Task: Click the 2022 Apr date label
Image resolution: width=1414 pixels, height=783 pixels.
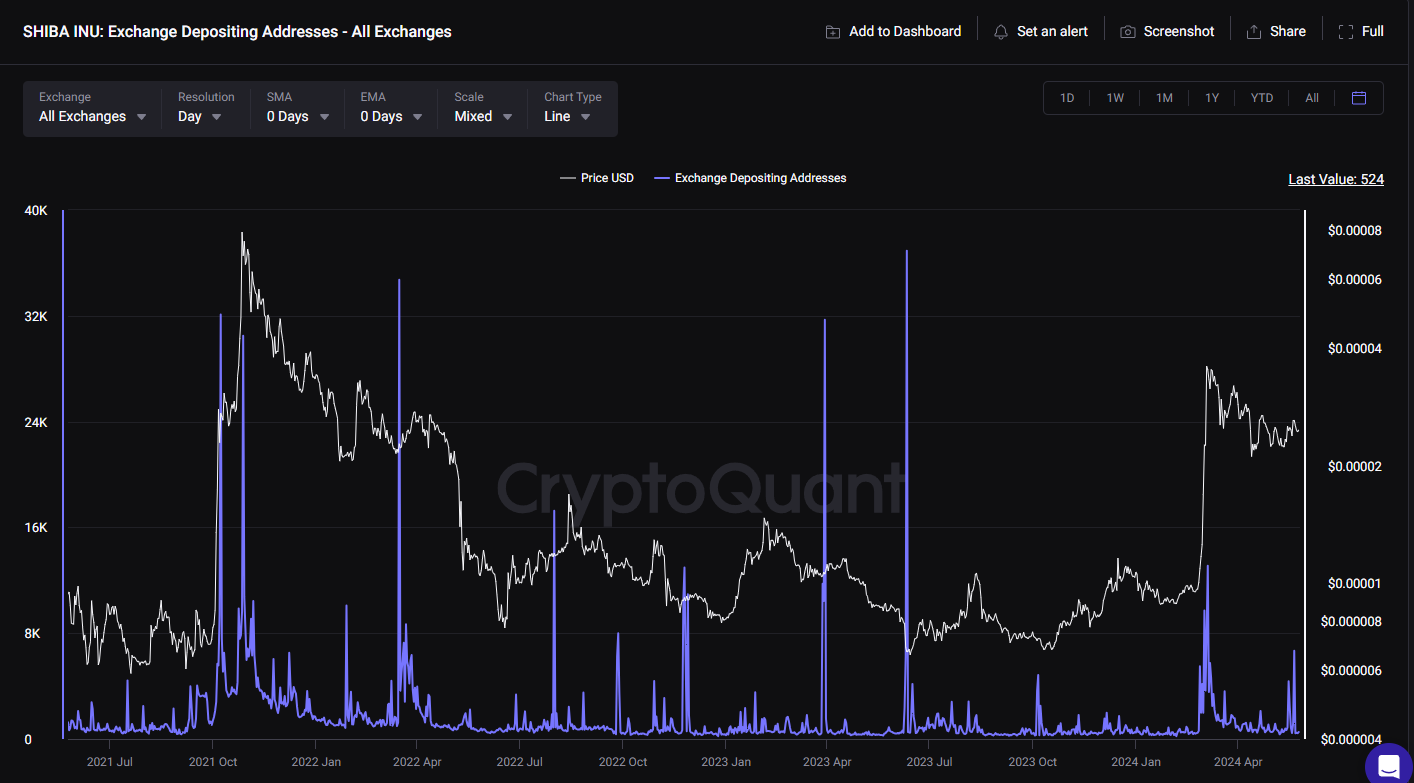Action: [x=418, y=762]
